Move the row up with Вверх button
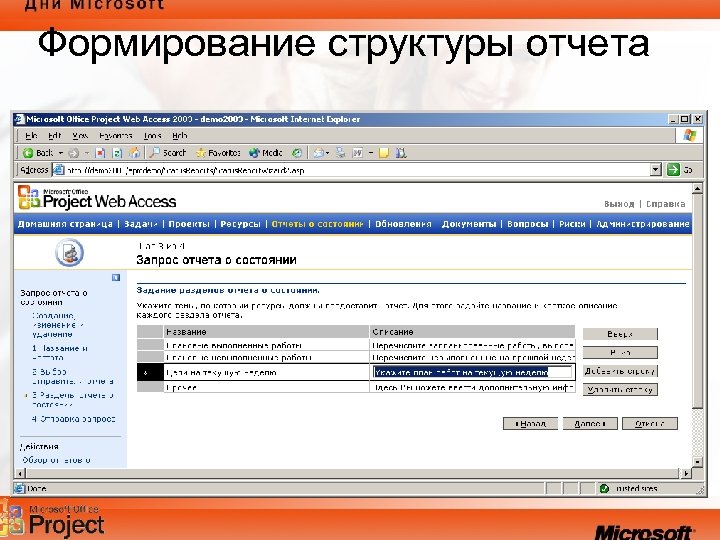This screenshot has width=720, height=540. click(620, 334)
